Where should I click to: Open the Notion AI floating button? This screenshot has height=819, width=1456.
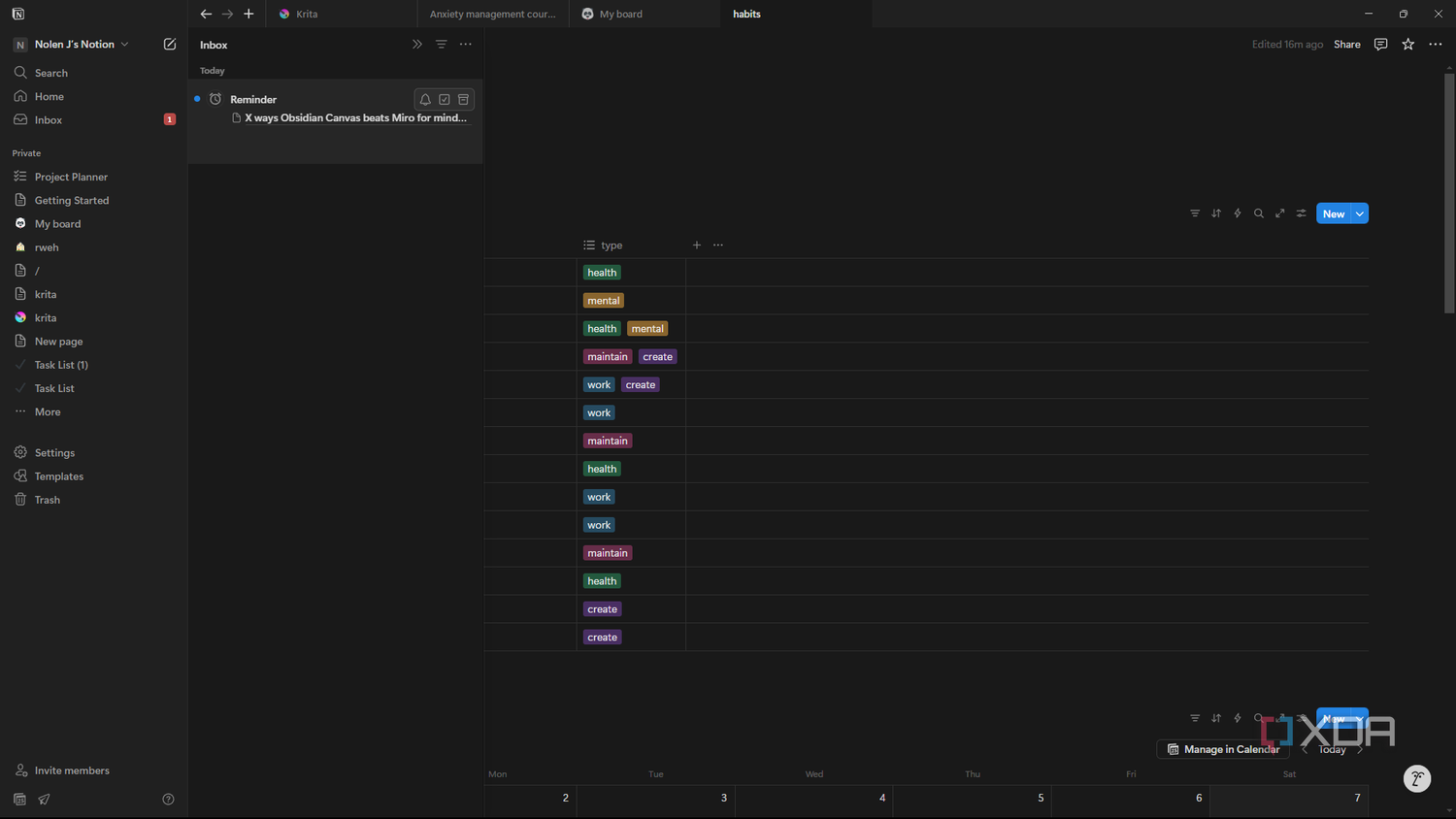(x=1417, y=778)
